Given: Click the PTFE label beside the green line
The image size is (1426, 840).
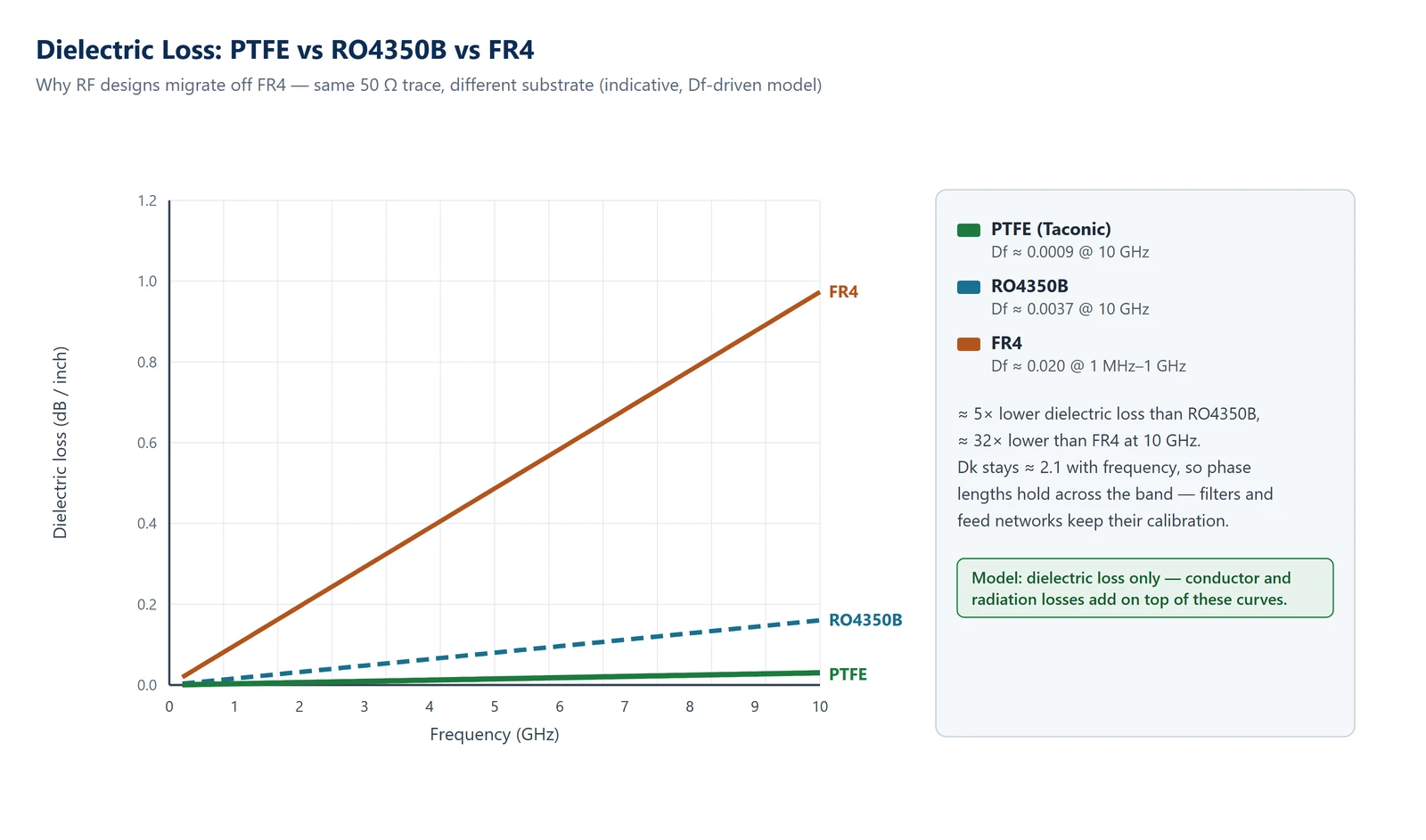Looking at the screenshot, I should pos(848,674).
